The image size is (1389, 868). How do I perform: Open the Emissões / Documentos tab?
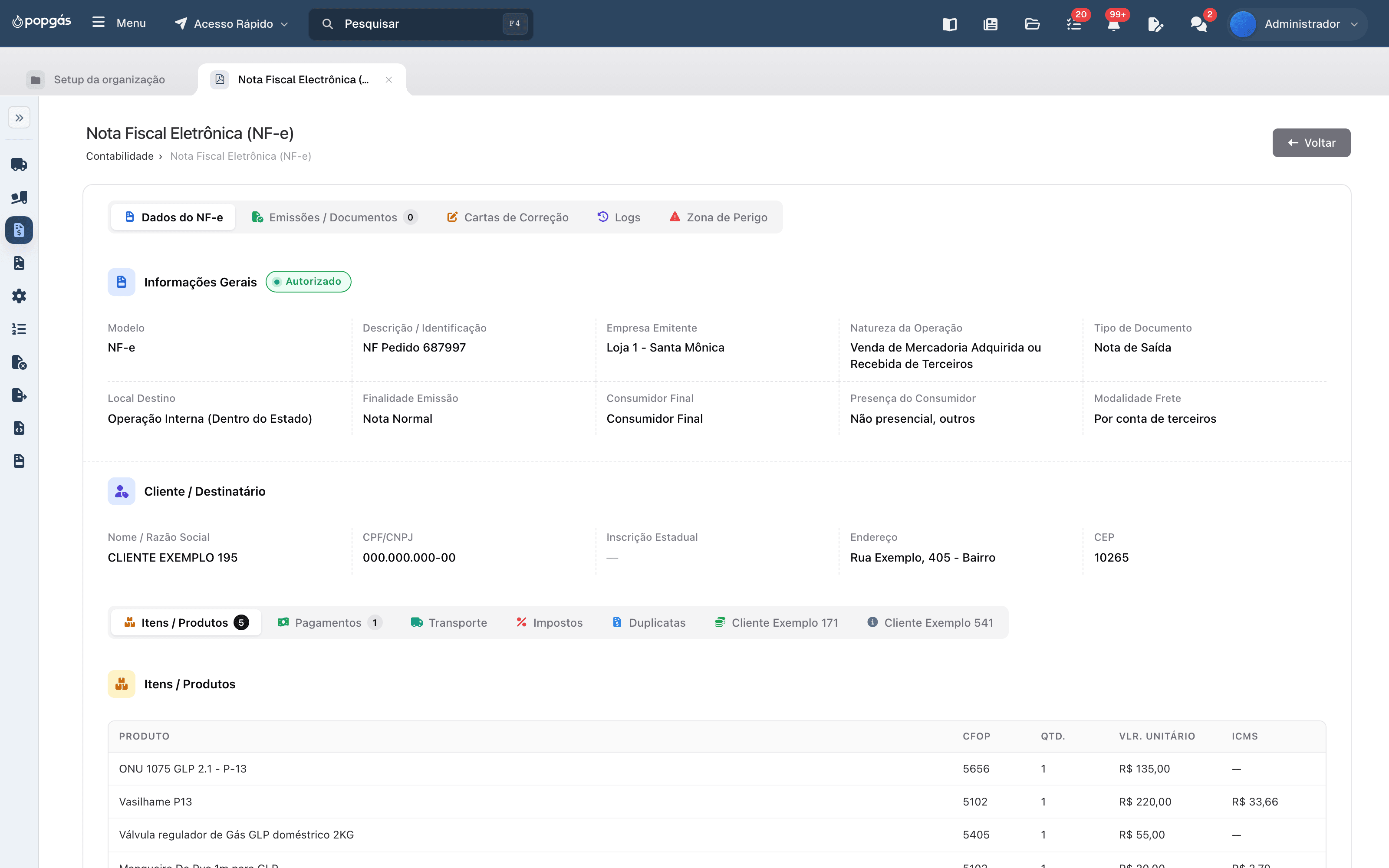[334, 217]
